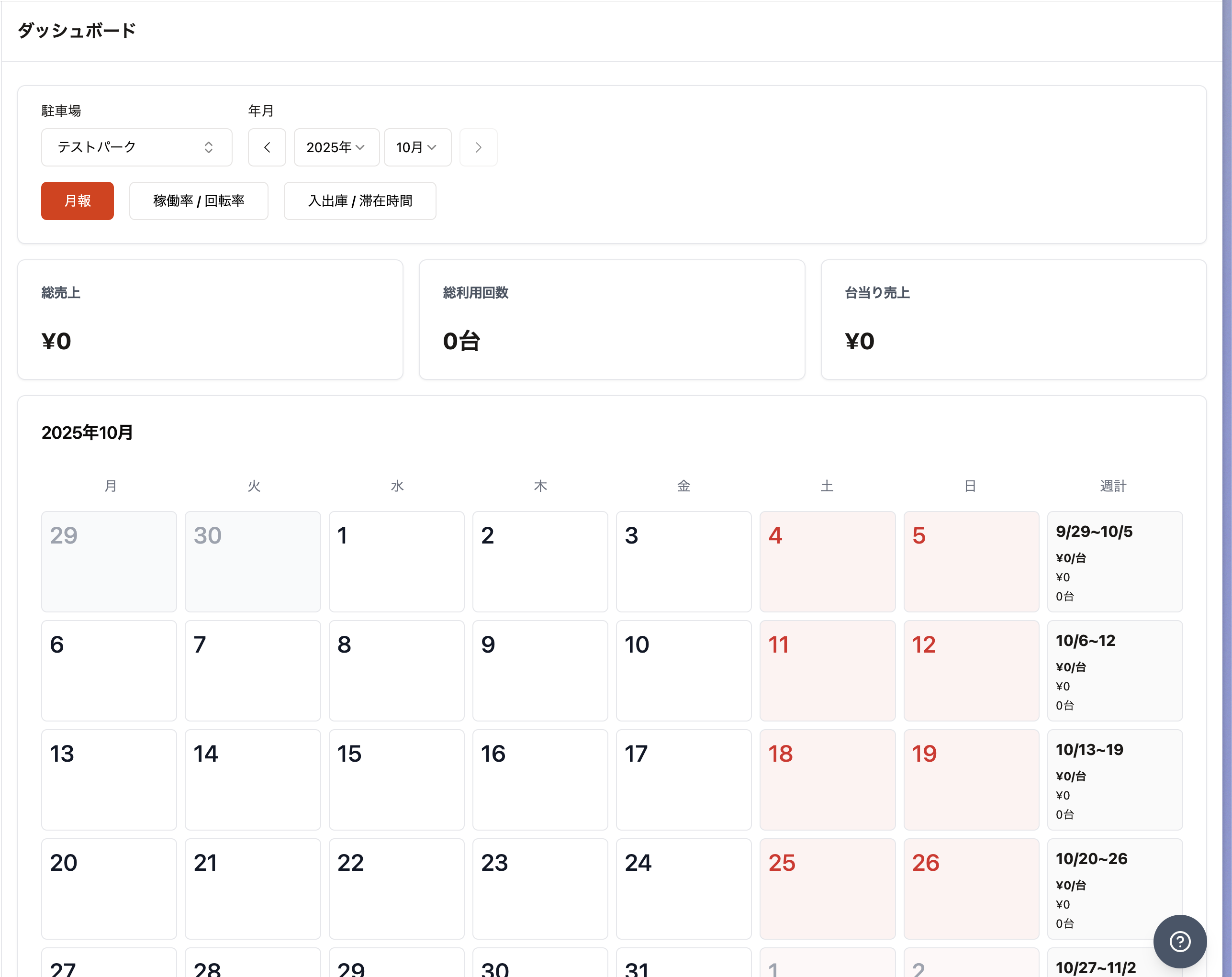Image resolution: width=1232 pixels, height=977 pixels.
Task: Select Saturday October 4 cell
Action: [827, 561]
